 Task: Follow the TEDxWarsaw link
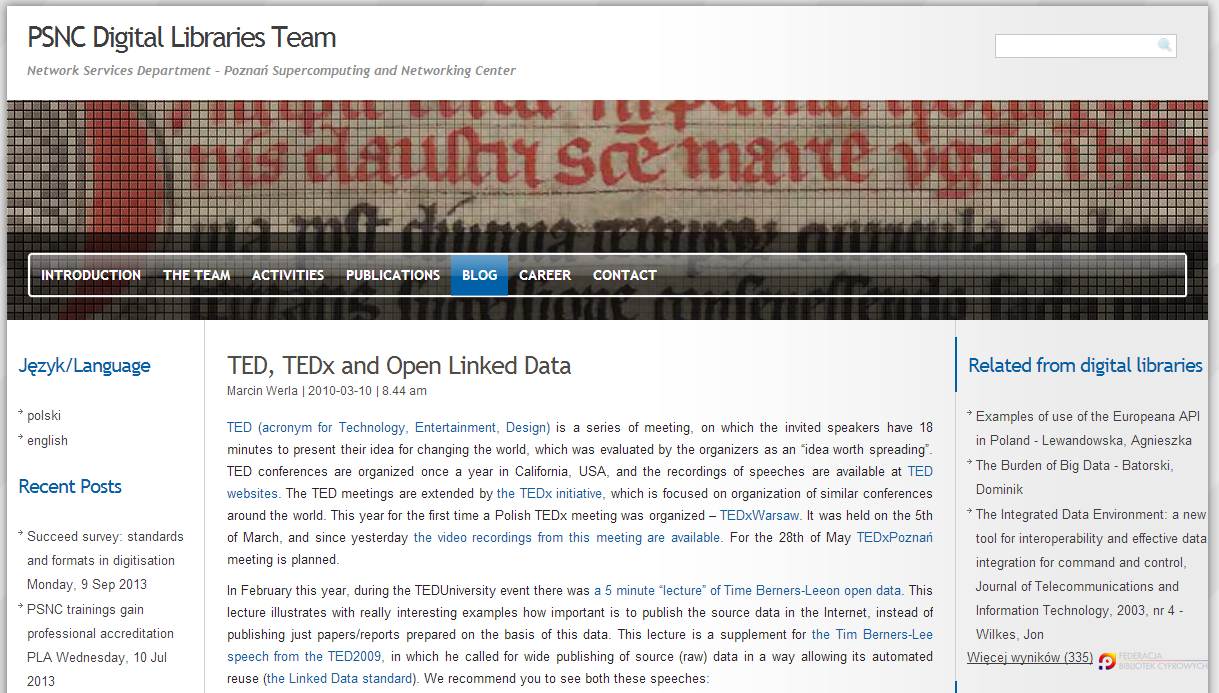pos(760,515)
